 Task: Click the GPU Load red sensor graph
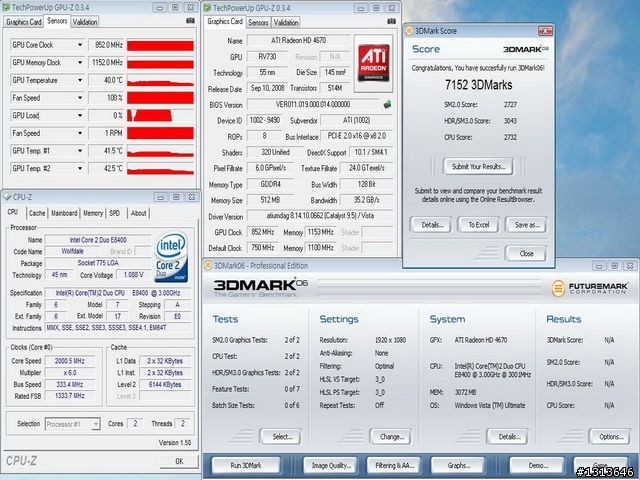[x=160, y=116]
